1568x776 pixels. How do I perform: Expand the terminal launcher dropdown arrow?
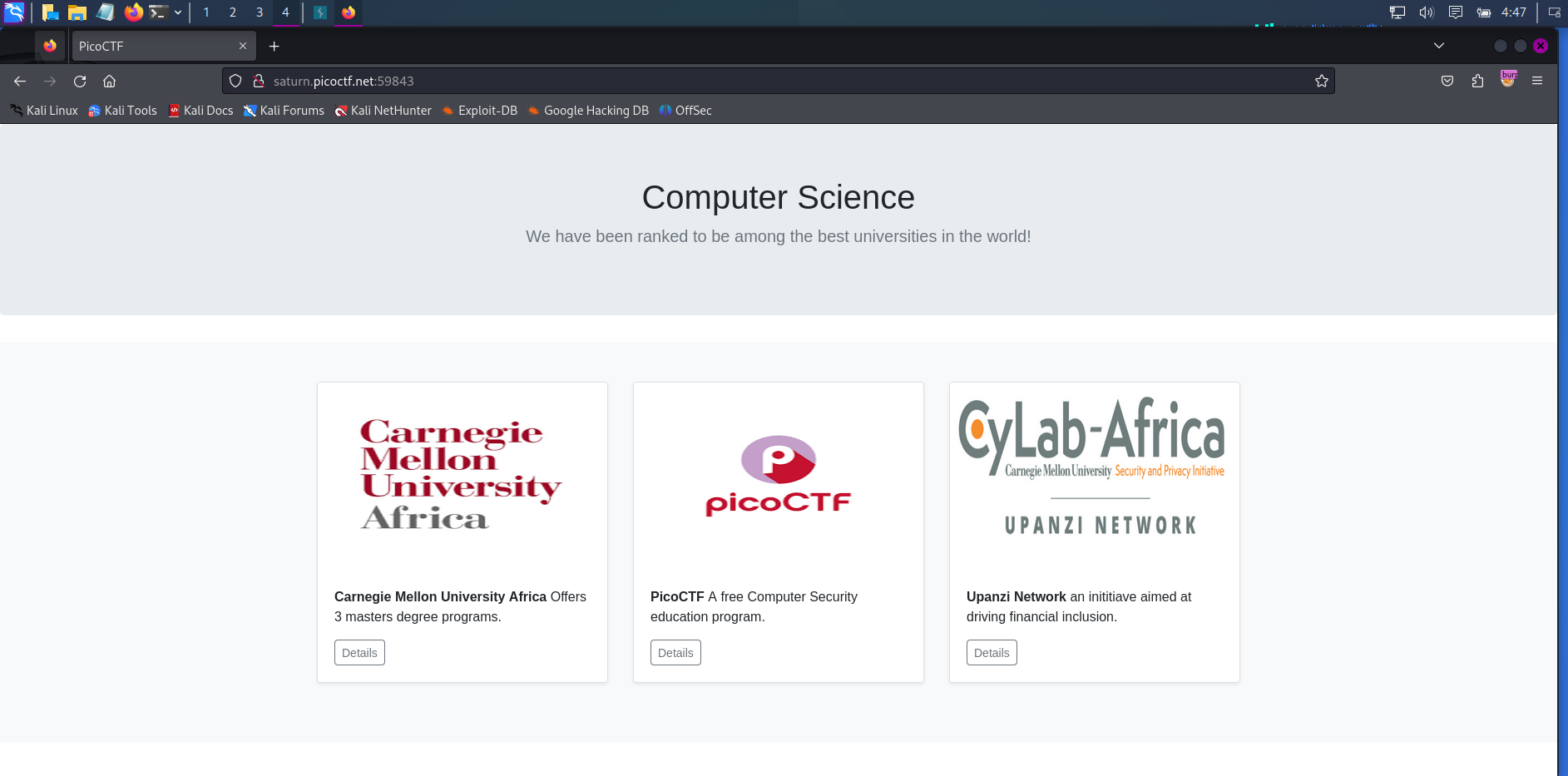click(x=178, y=12)
